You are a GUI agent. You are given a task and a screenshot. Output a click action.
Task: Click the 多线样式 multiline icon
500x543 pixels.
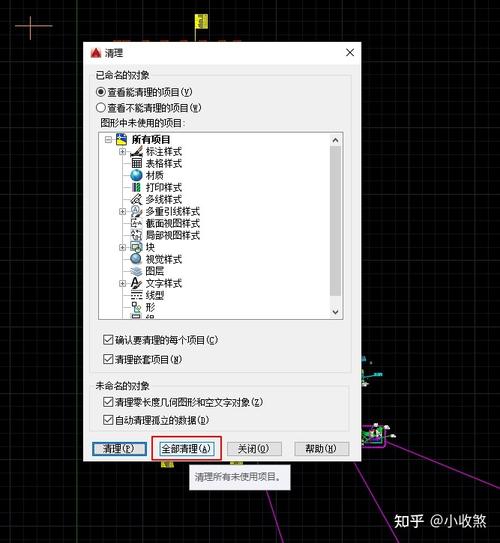136,199
